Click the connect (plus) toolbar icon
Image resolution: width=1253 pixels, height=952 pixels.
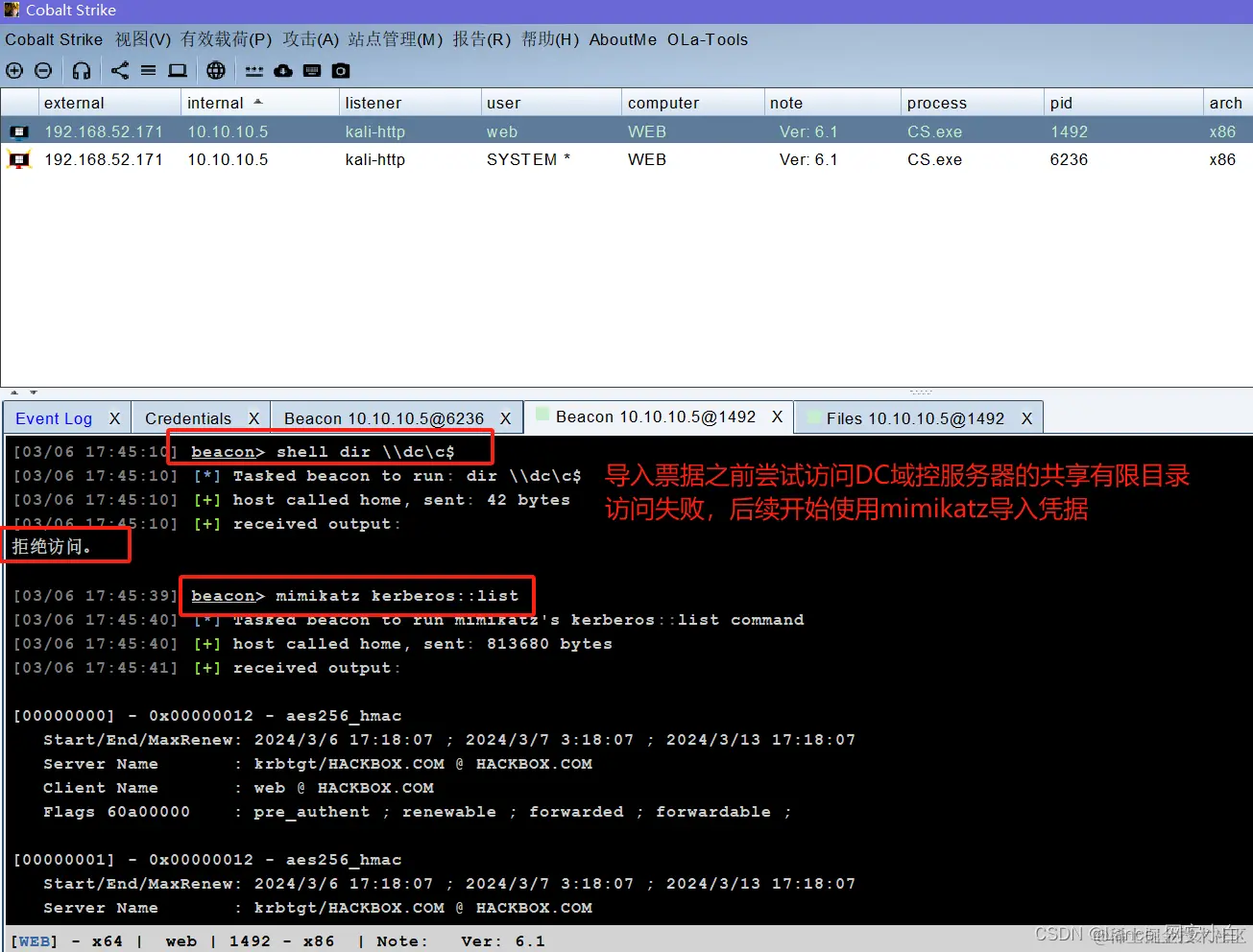tap(14, 70)
